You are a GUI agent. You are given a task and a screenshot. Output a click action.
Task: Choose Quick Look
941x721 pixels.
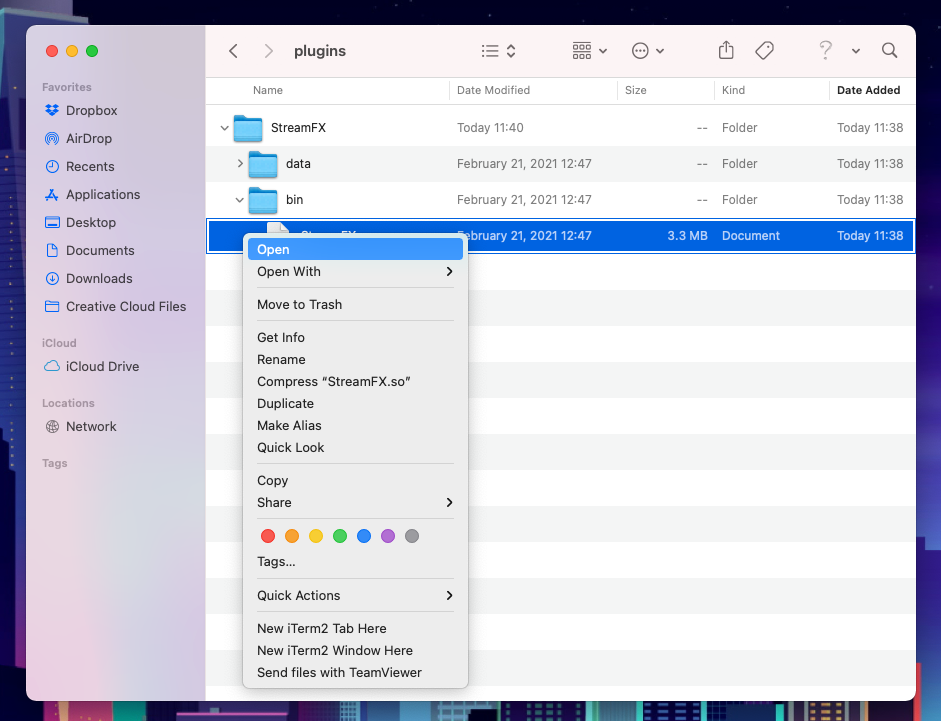coord(355,448)
